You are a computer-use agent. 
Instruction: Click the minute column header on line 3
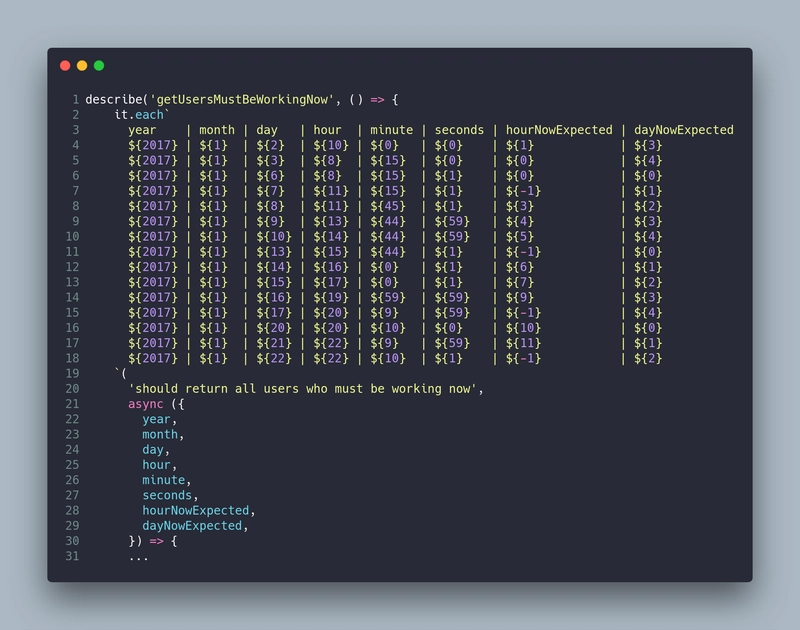tap(391, 130)
